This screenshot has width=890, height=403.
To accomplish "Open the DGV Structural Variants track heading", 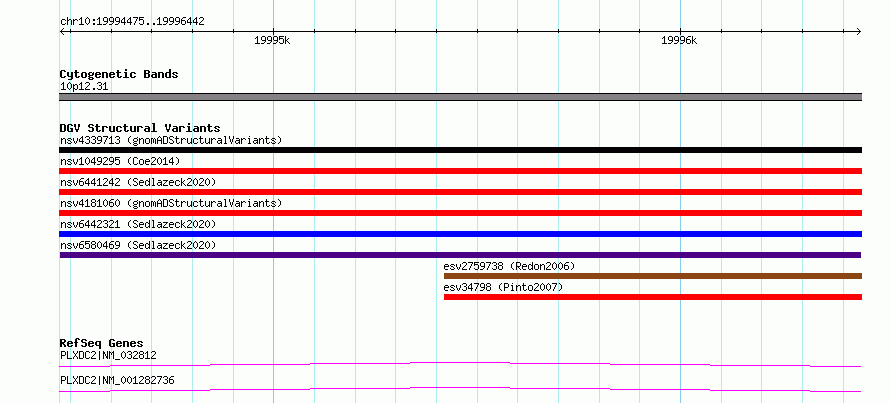I will pyautogui.click(x=140, y=128).
